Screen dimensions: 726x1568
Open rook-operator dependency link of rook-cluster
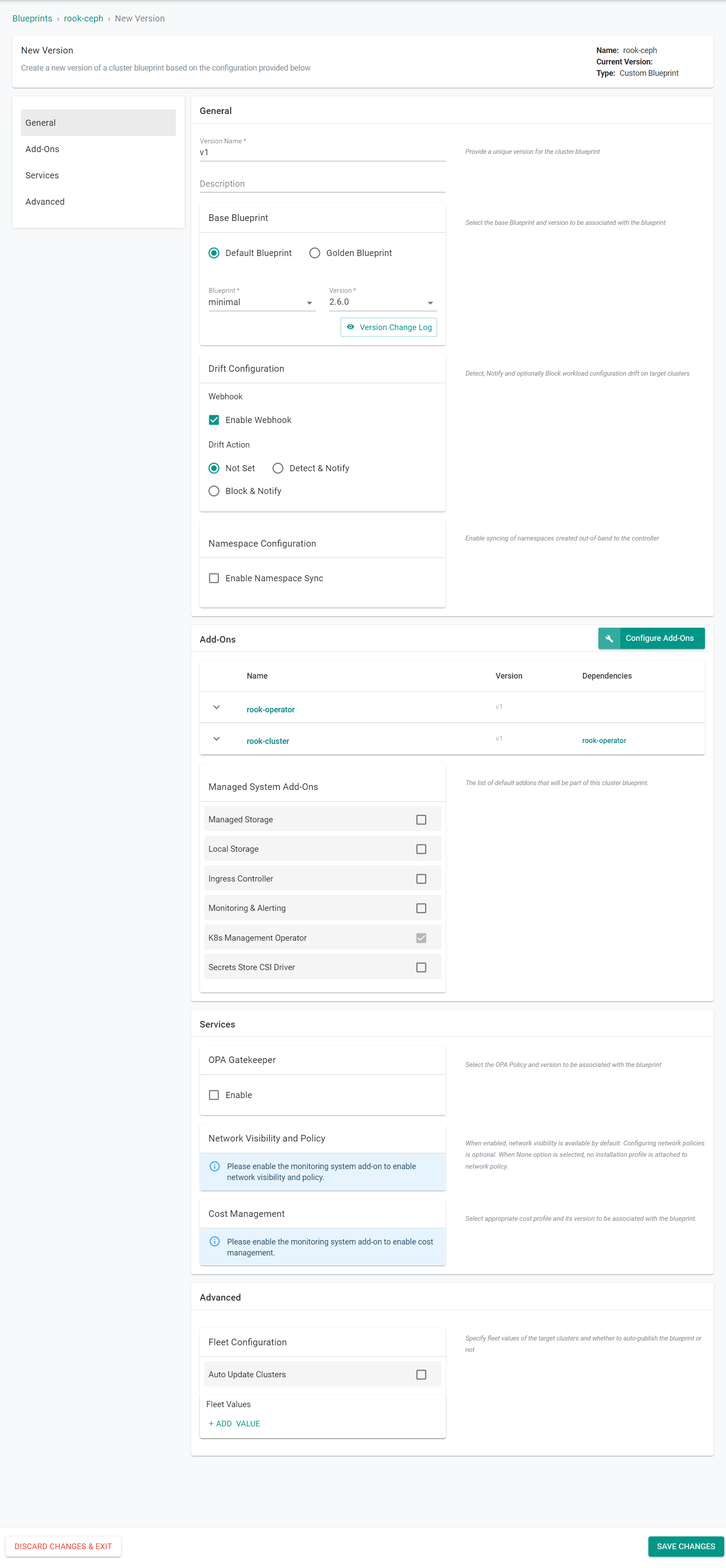pos(604,740)
